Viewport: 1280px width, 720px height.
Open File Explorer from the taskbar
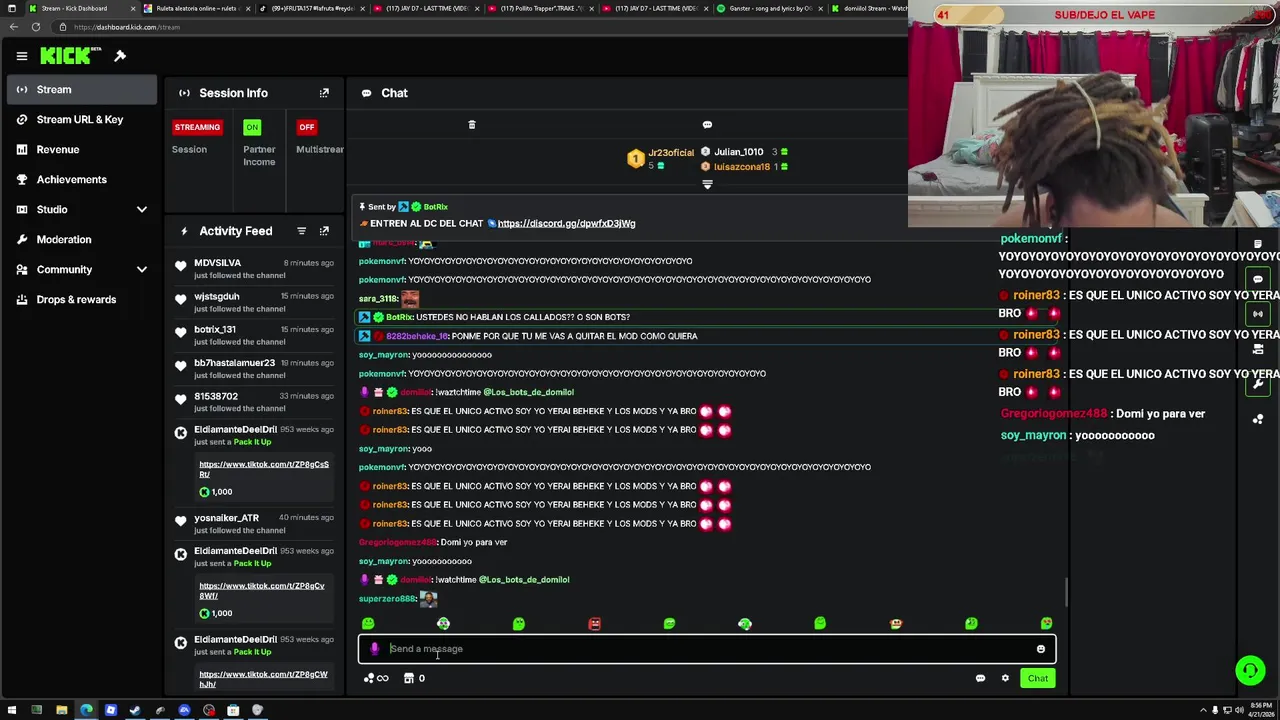pyautogui.click(x=61, y=711)
